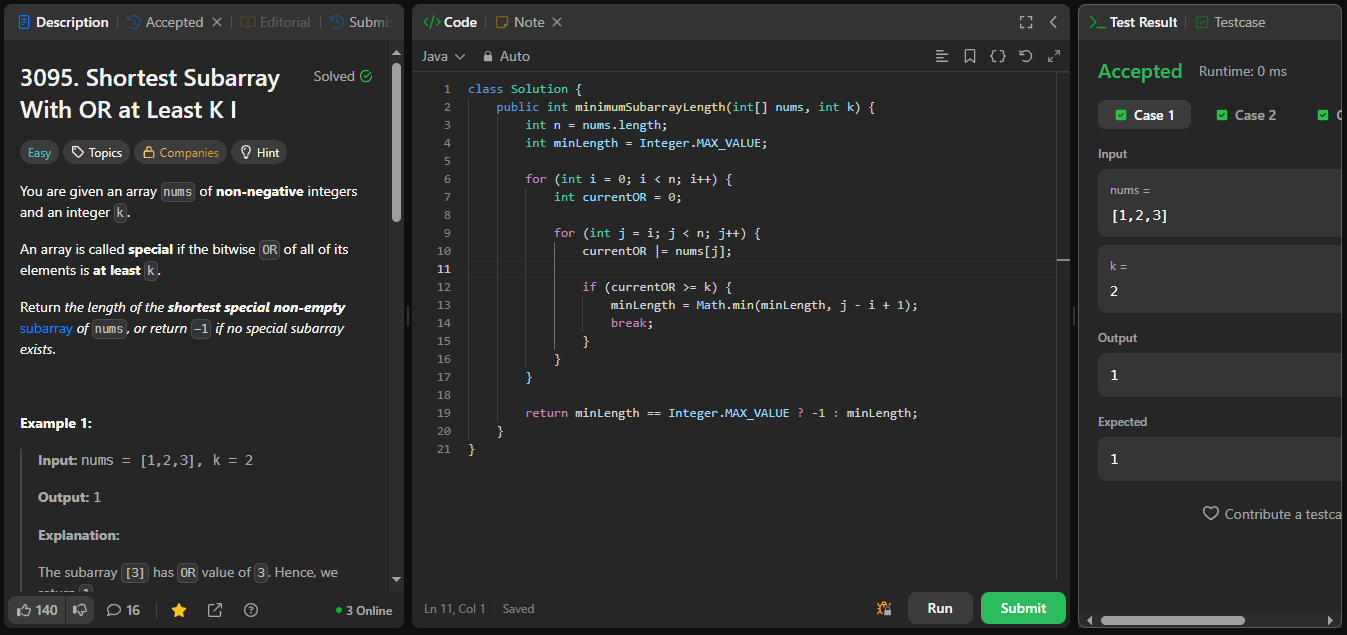Expand the Topics tag
The height and width of the screenshot is (635, 1347).
pos(96,153)
